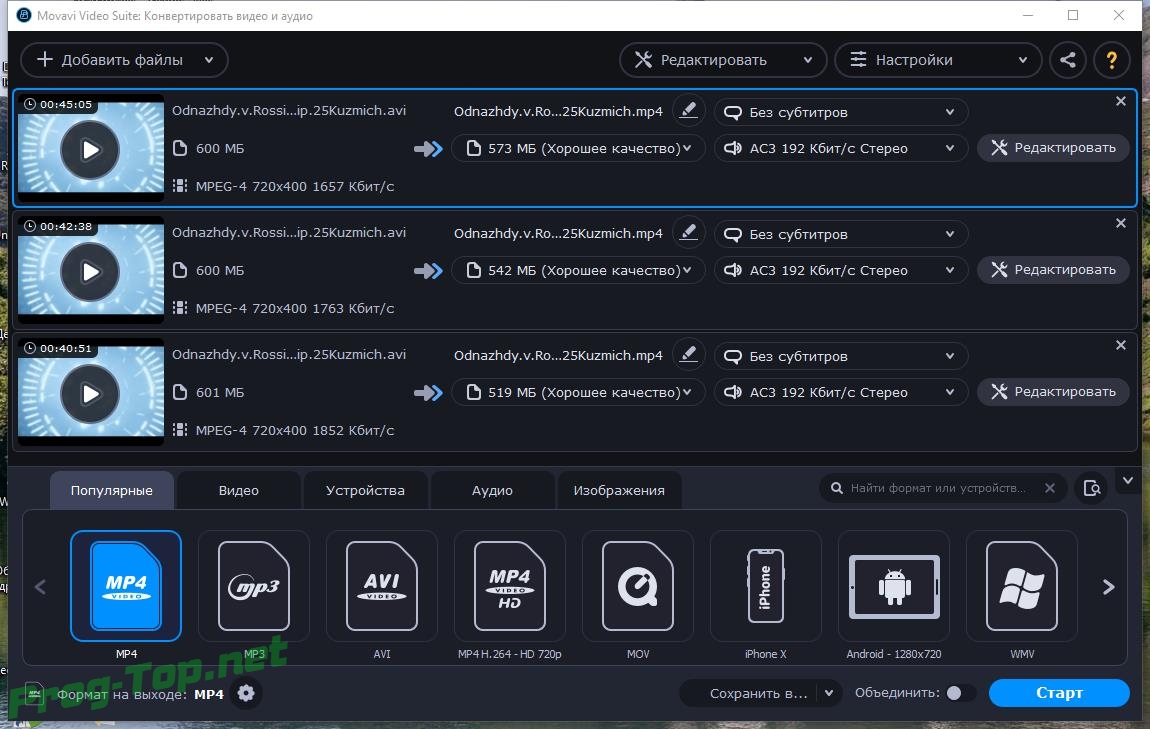Screen dimensions: 1150x729
Task: Open help via question mark icon
Action: (x=1111, y=60)
